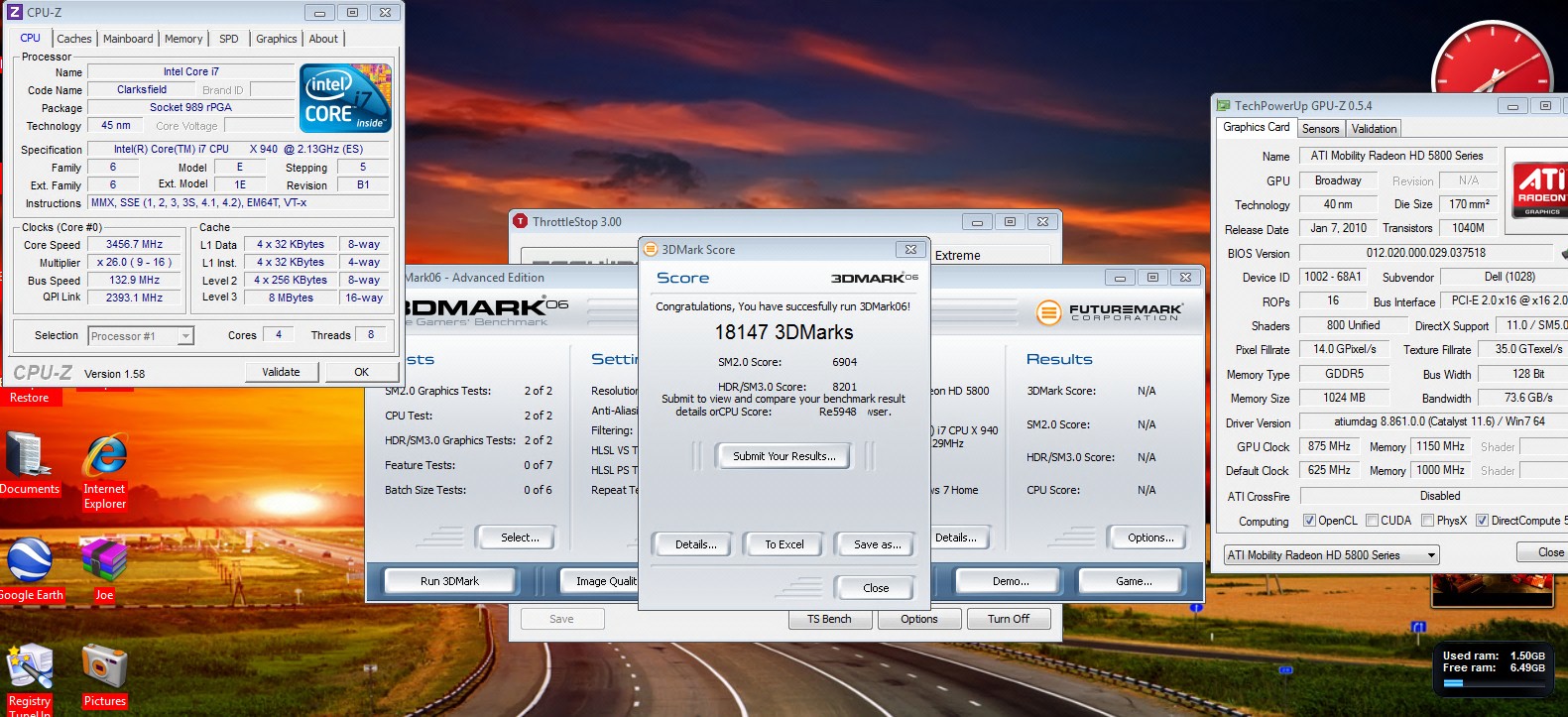Select the CPU tab in CPU-Z
Screen dimensions: 1568x717
tap(31, 38)
